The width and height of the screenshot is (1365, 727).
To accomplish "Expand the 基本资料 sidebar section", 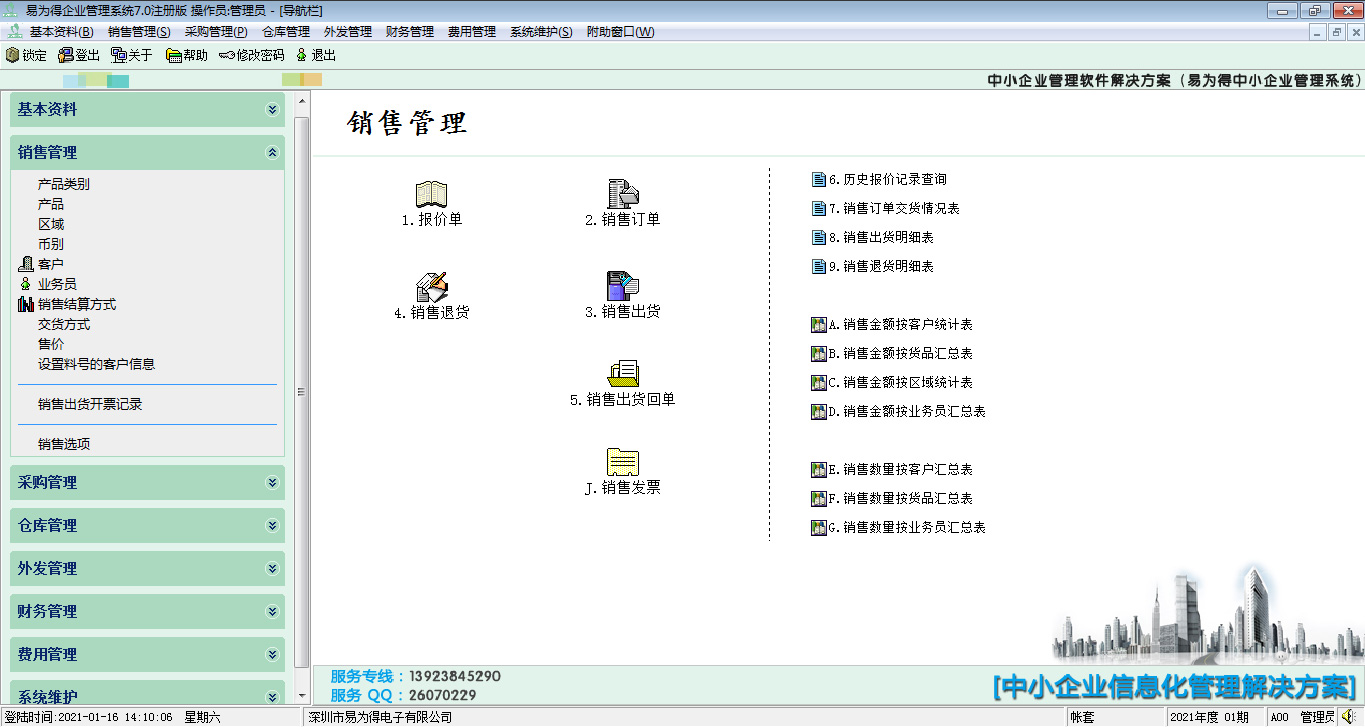I will [x=272, y=110].
